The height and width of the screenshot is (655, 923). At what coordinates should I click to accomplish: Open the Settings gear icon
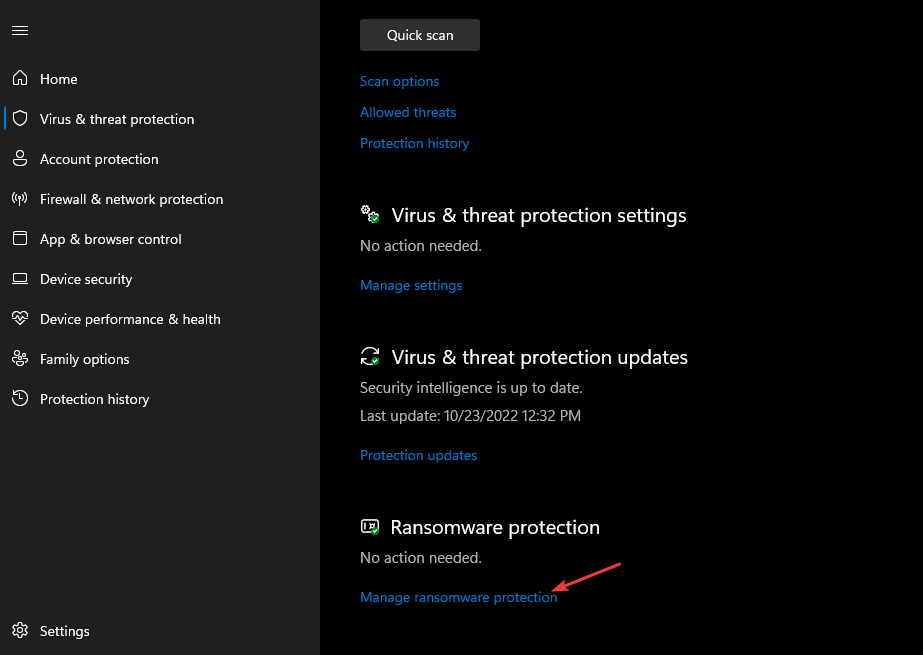pos(20,630)
